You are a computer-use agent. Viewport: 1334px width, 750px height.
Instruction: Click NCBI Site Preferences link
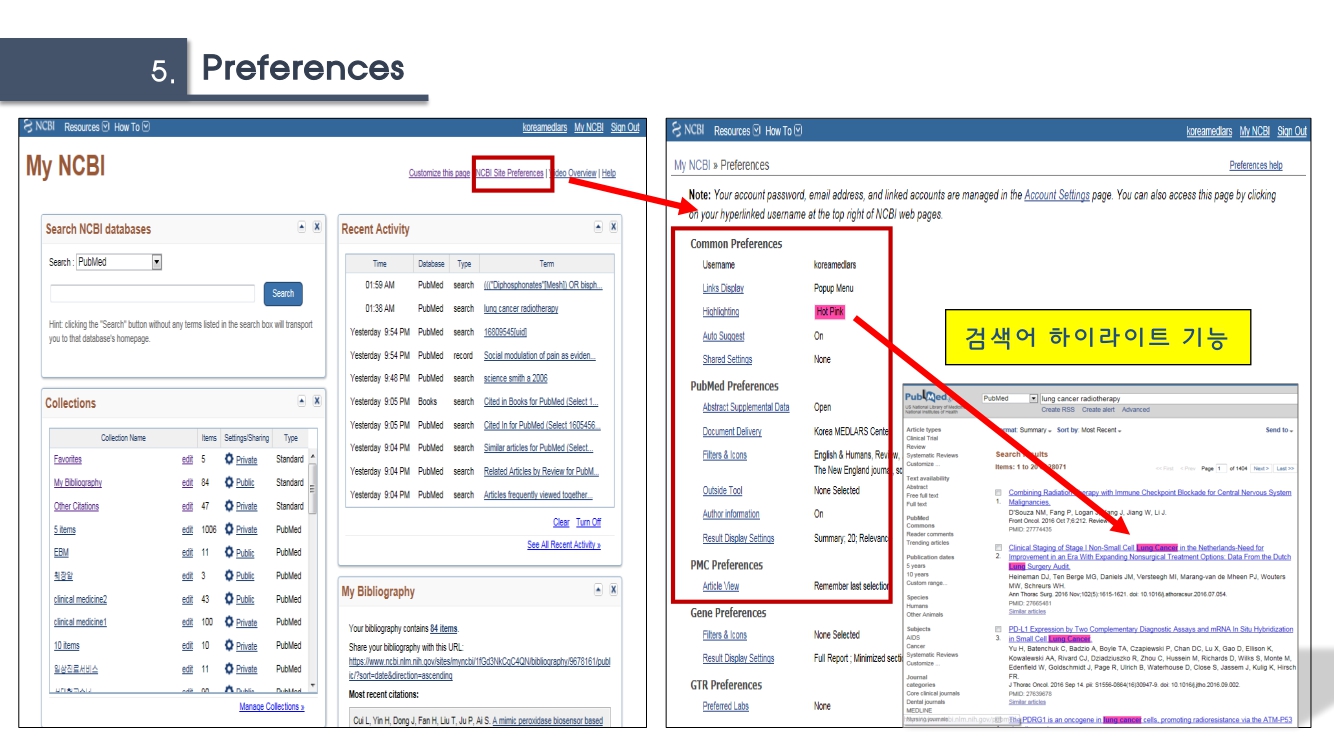[x=511, y=173]
